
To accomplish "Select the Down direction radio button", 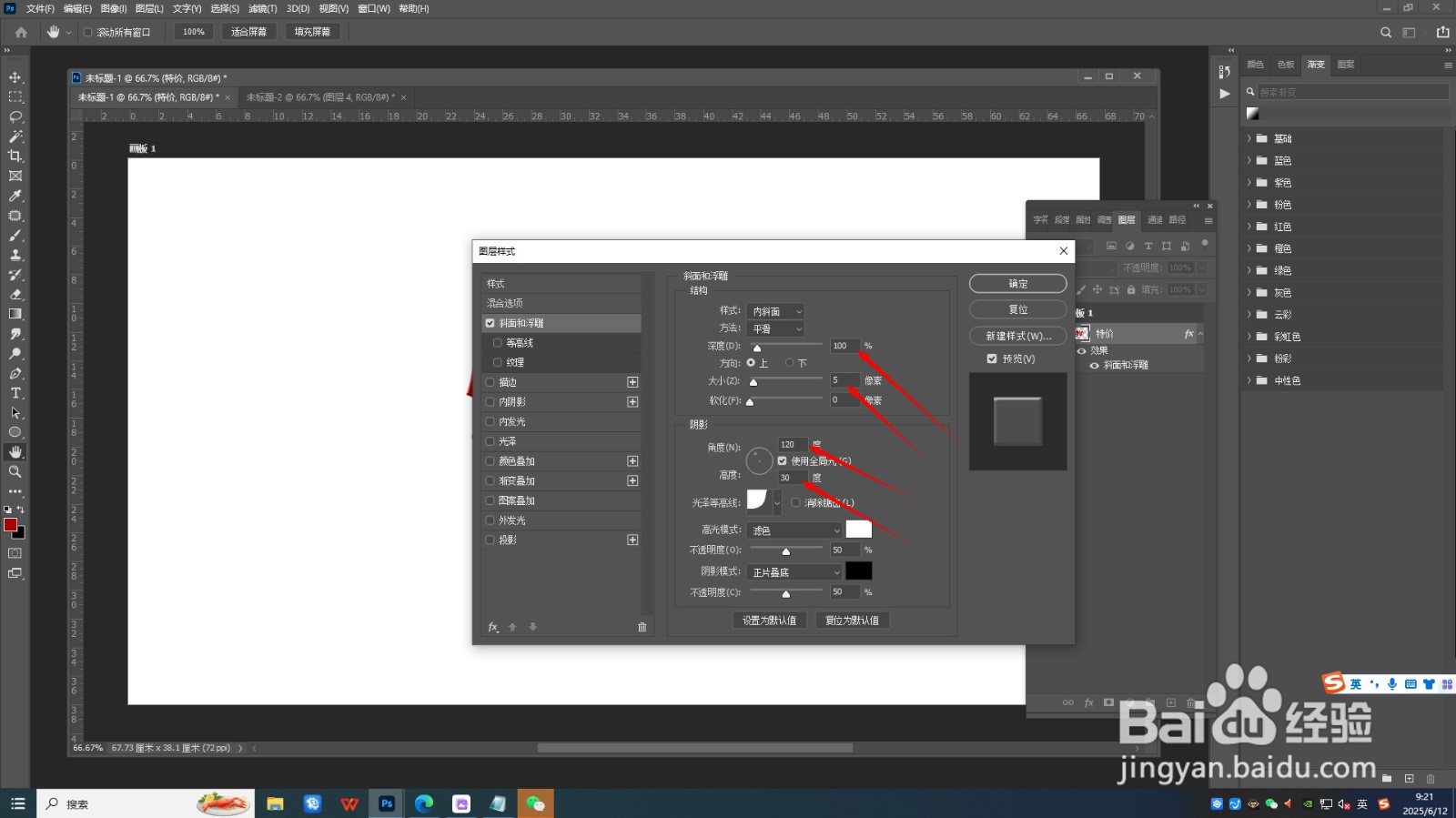I will [x=789, y=362].
